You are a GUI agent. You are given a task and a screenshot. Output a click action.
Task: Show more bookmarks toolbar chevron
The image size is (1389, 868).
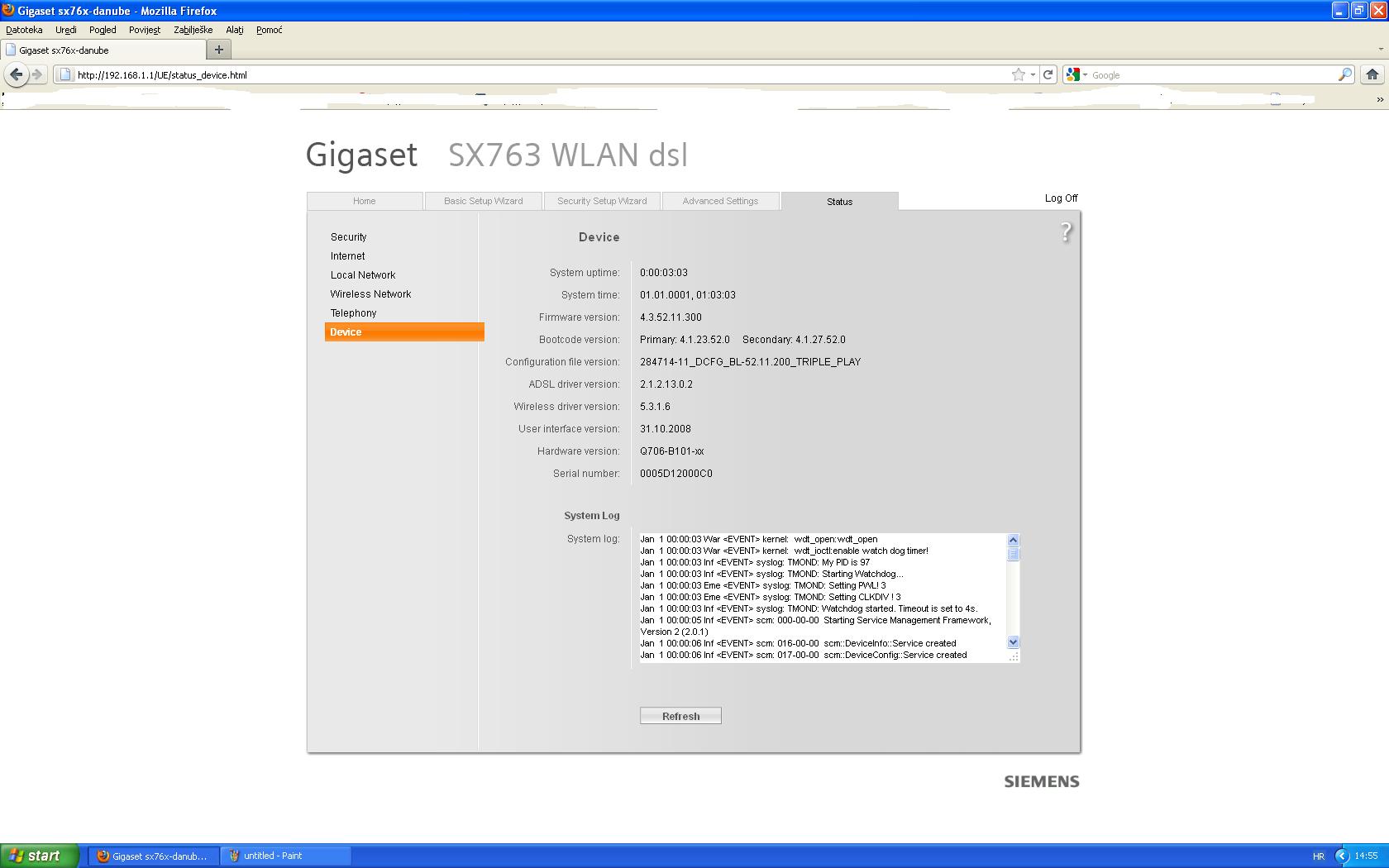pos(1379,99)
